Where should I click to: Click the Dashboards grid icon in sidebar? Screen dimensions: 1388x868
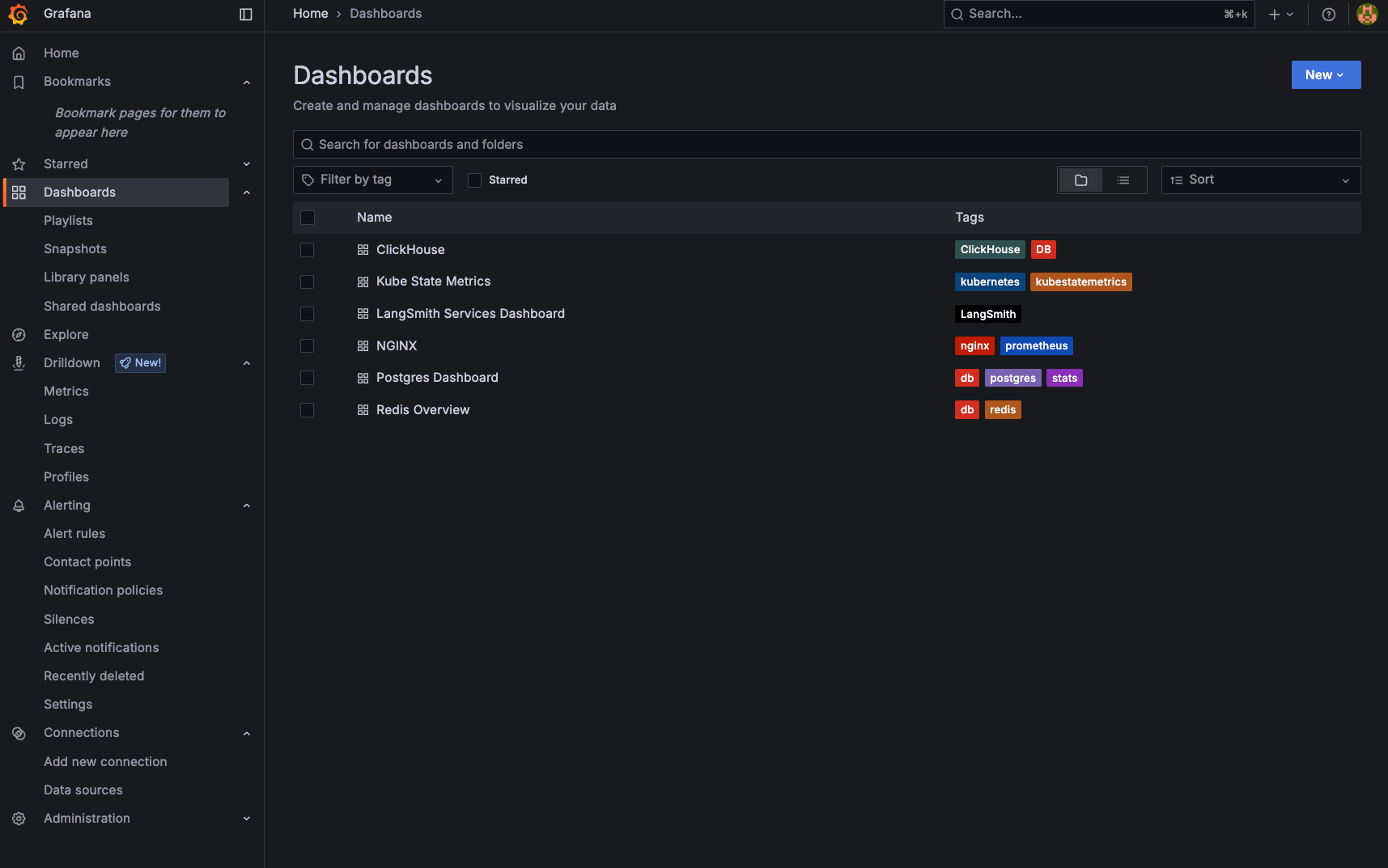click(x=19, y=193)
